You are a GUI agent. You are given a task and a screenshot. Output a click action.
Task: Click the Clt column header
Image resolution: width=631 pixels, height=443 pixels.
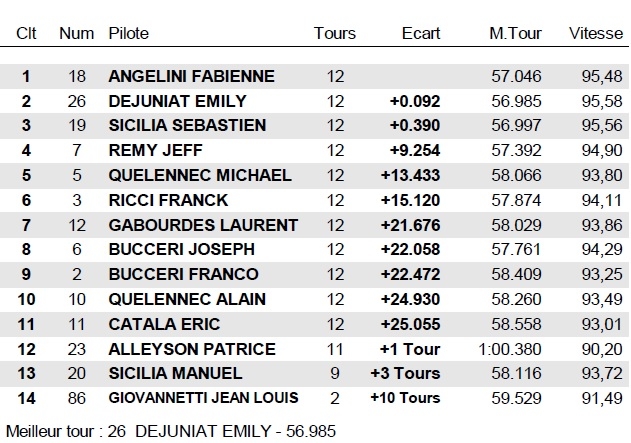point(26,33)
